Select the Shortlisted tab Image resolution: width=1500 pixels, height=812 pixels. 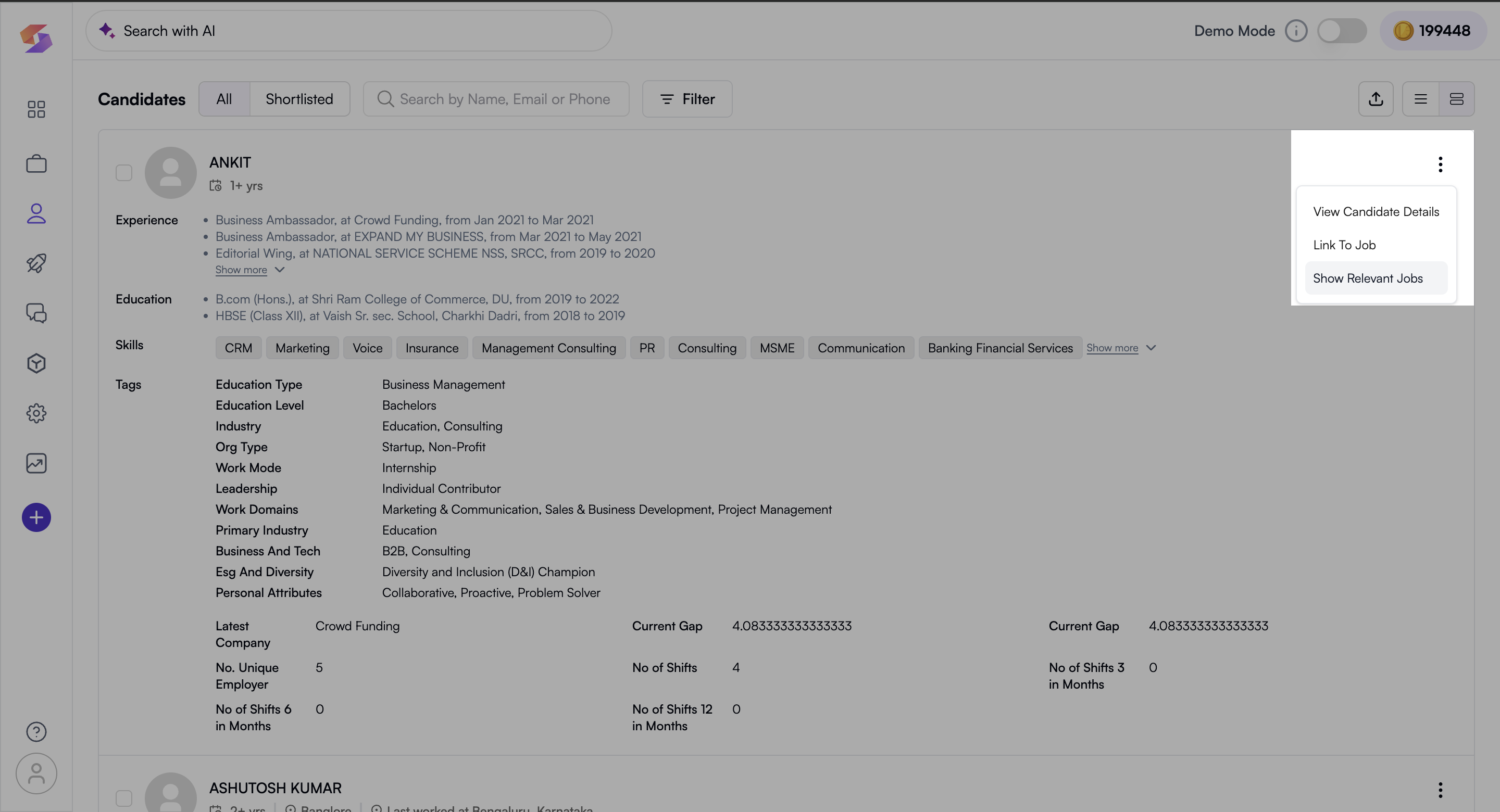(299, 99)
